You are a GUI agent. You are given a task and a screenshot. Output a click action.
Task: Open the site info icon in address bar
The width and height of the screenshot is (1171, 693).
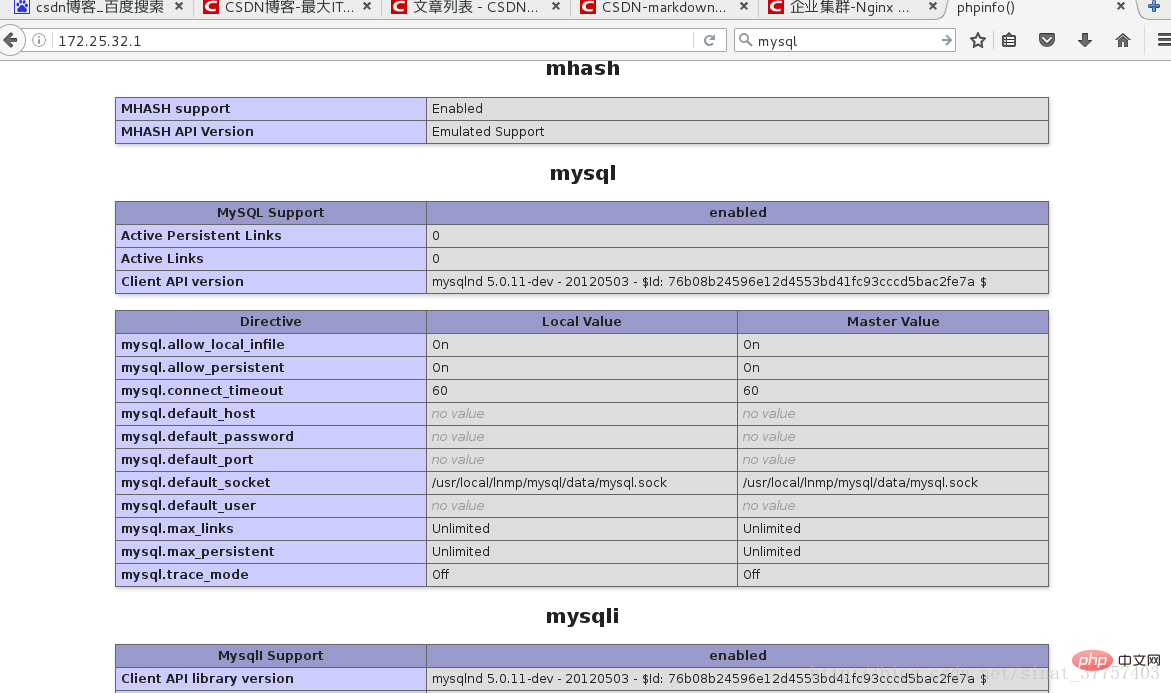(40, 40)
